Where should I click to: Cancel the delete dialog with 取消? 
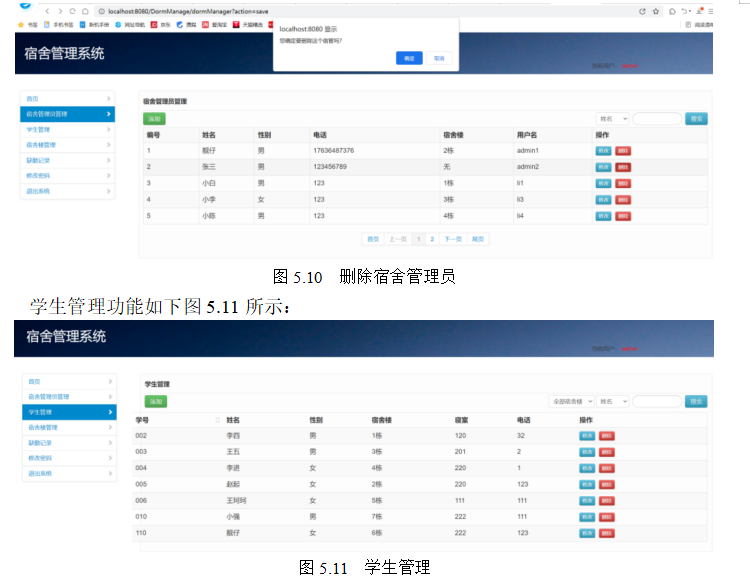pyautogui.click(x=439, y=58)
